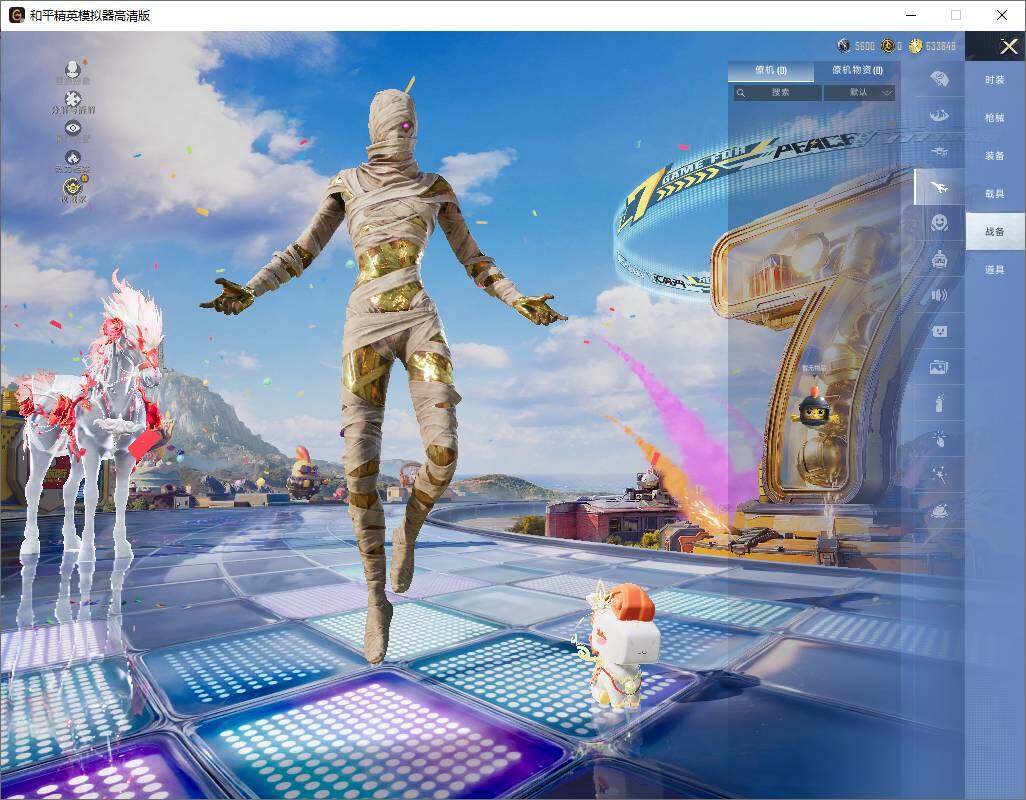1026x800 pixels.
Task: Open the 时装 category
Action: 995,80
